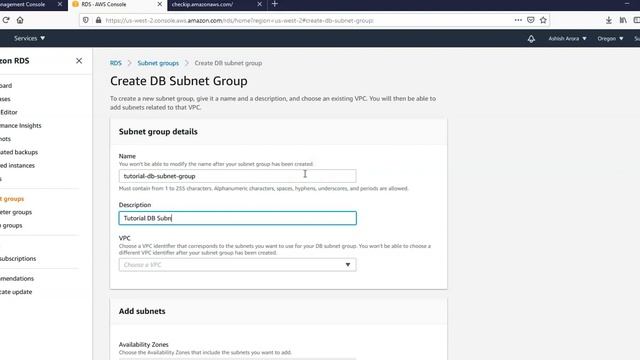Close the checkip.amazonaws.com tab
This screenshot has height=360, width=640.
[260, 4]
